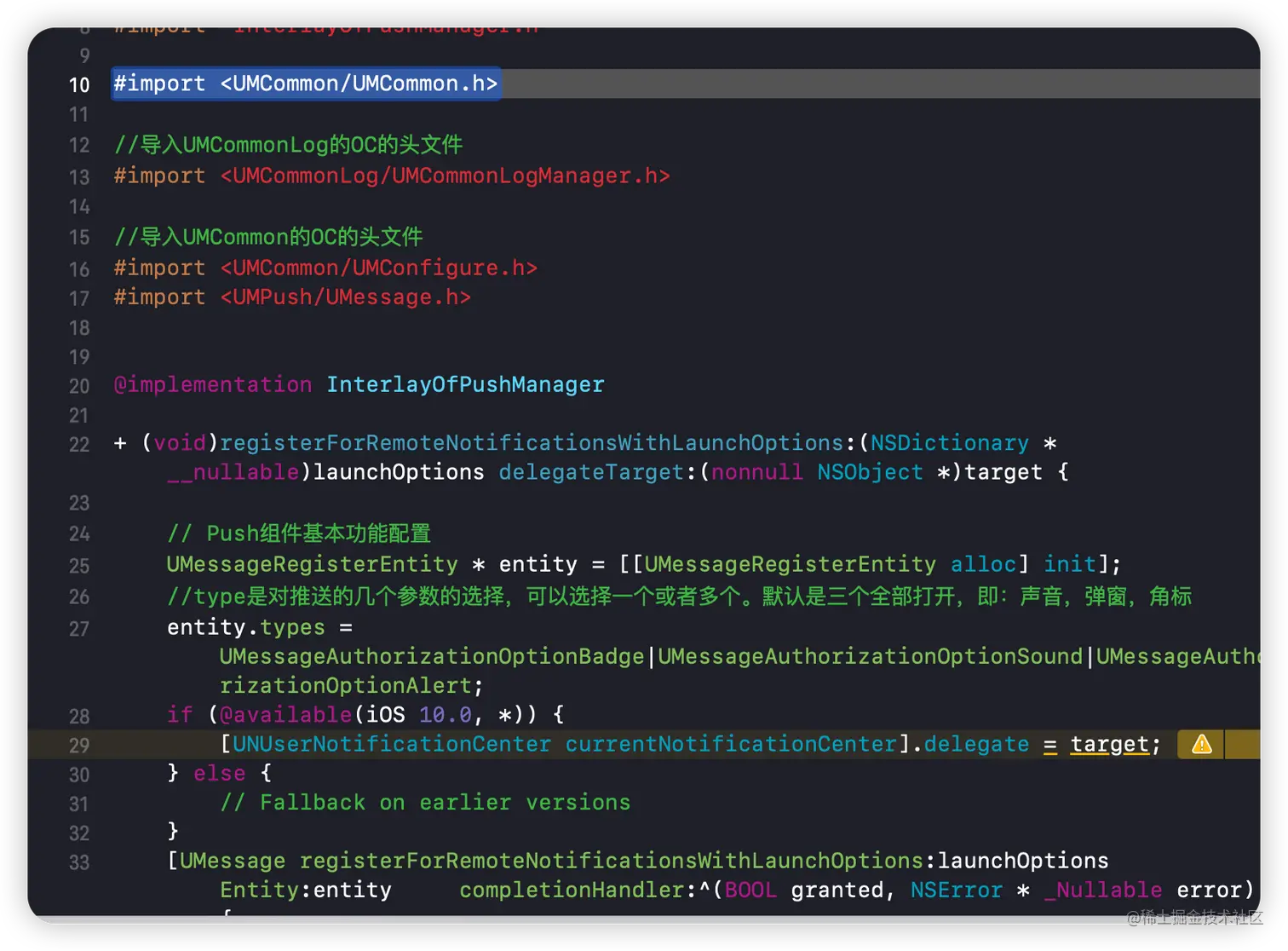Click the UMCommonLogManager.h import path

(445, 176)
